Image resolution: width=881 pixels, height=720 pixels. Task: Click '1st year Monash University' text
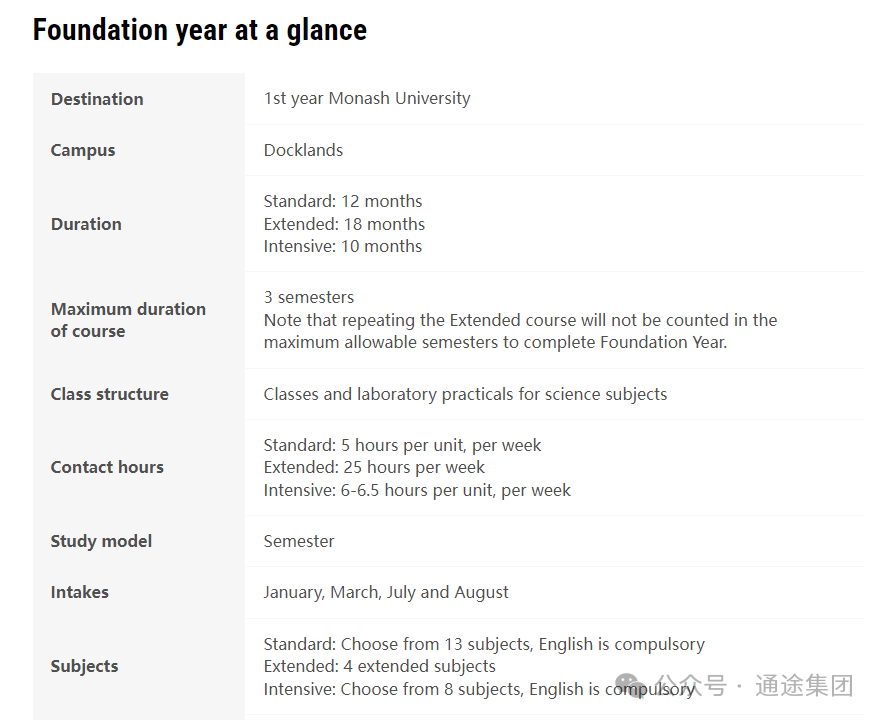[367, 98]
